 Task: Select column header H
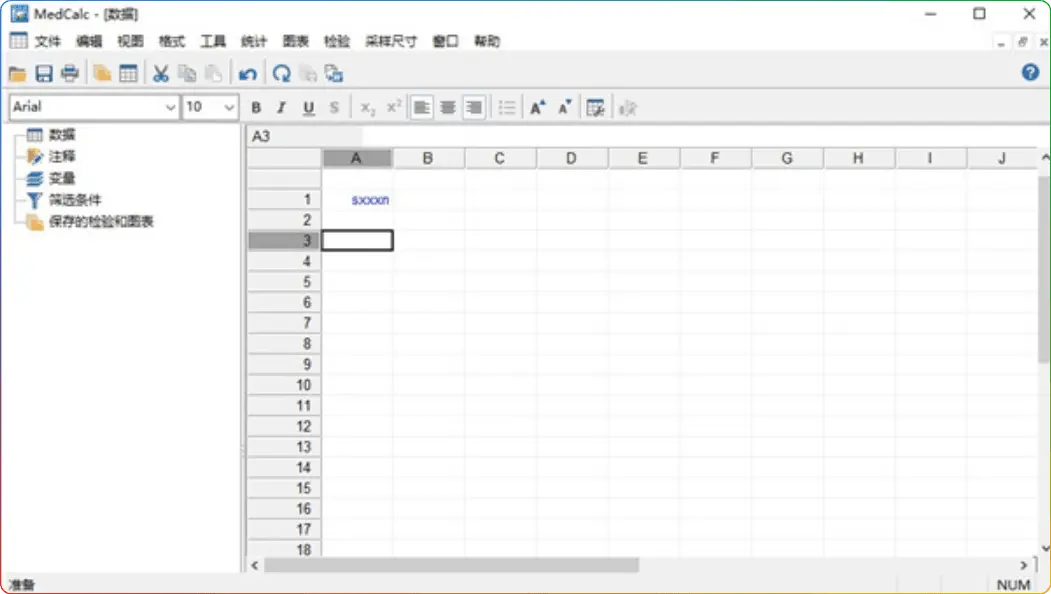click(859, 158)
